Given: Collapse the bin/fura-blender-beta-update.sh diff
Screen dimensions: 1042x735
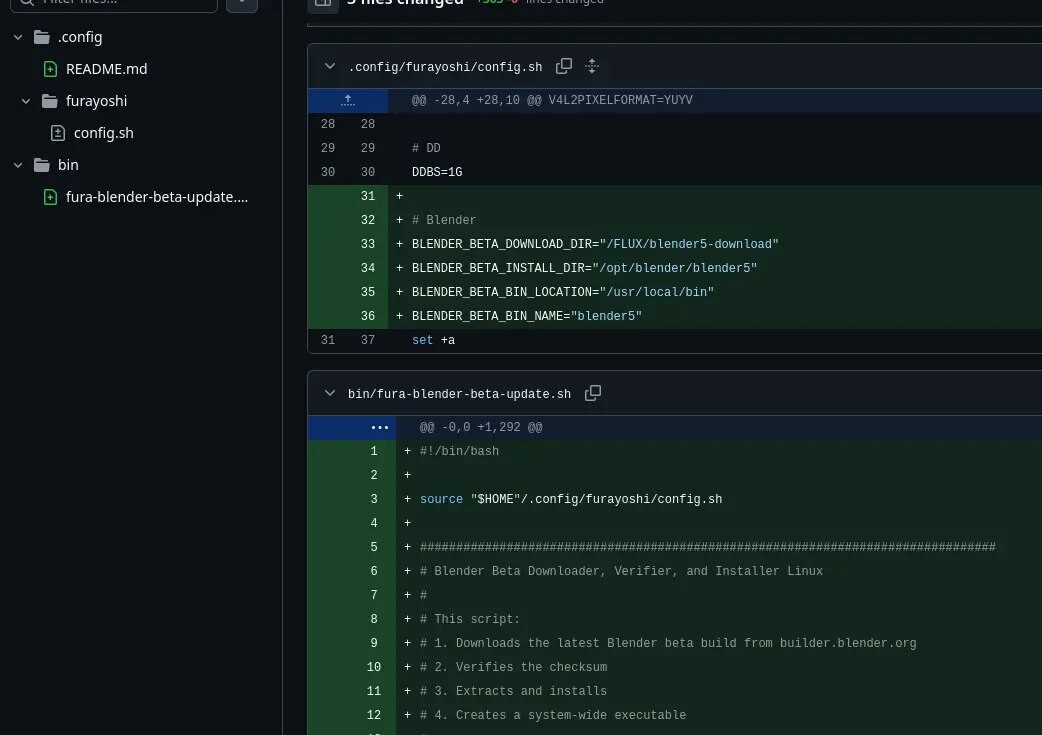Looking at the screenshot, I should 330,394.
